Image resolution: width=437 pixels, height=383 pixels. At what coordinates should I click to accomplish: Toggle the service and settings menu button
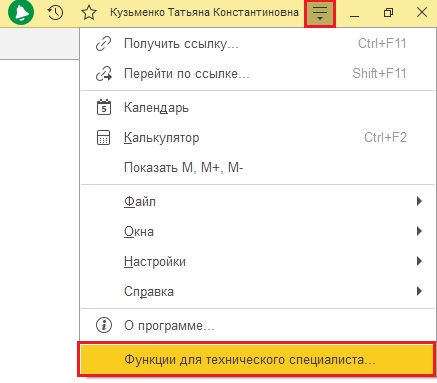coord(320,13)
